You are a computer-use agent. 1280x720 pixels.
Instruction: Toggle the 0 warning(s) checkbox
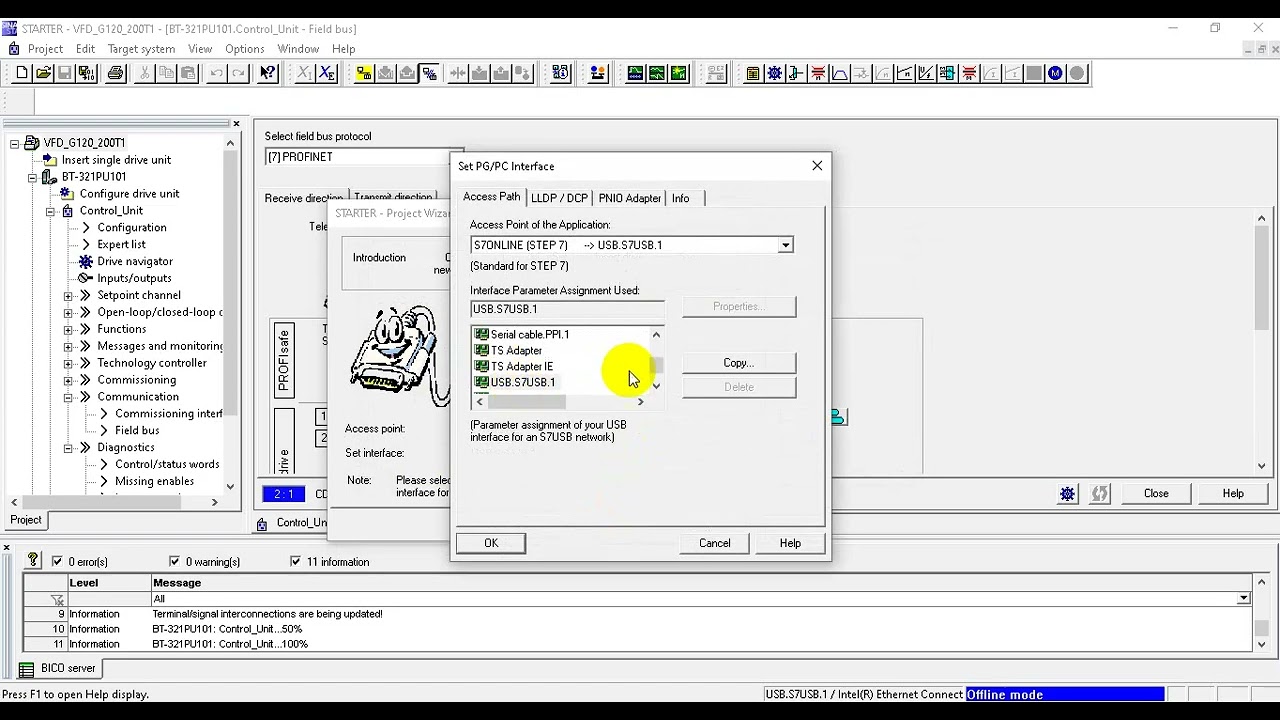pyautogui.click(x=175, y=562)
